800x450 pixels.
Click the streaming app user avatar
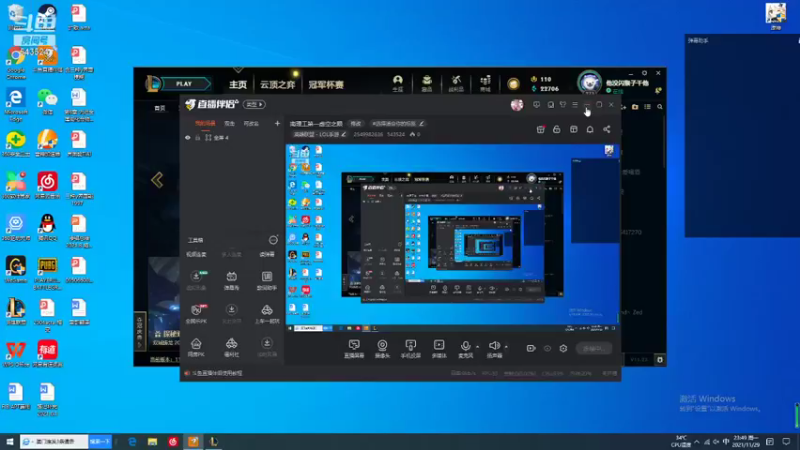(517, 105)
